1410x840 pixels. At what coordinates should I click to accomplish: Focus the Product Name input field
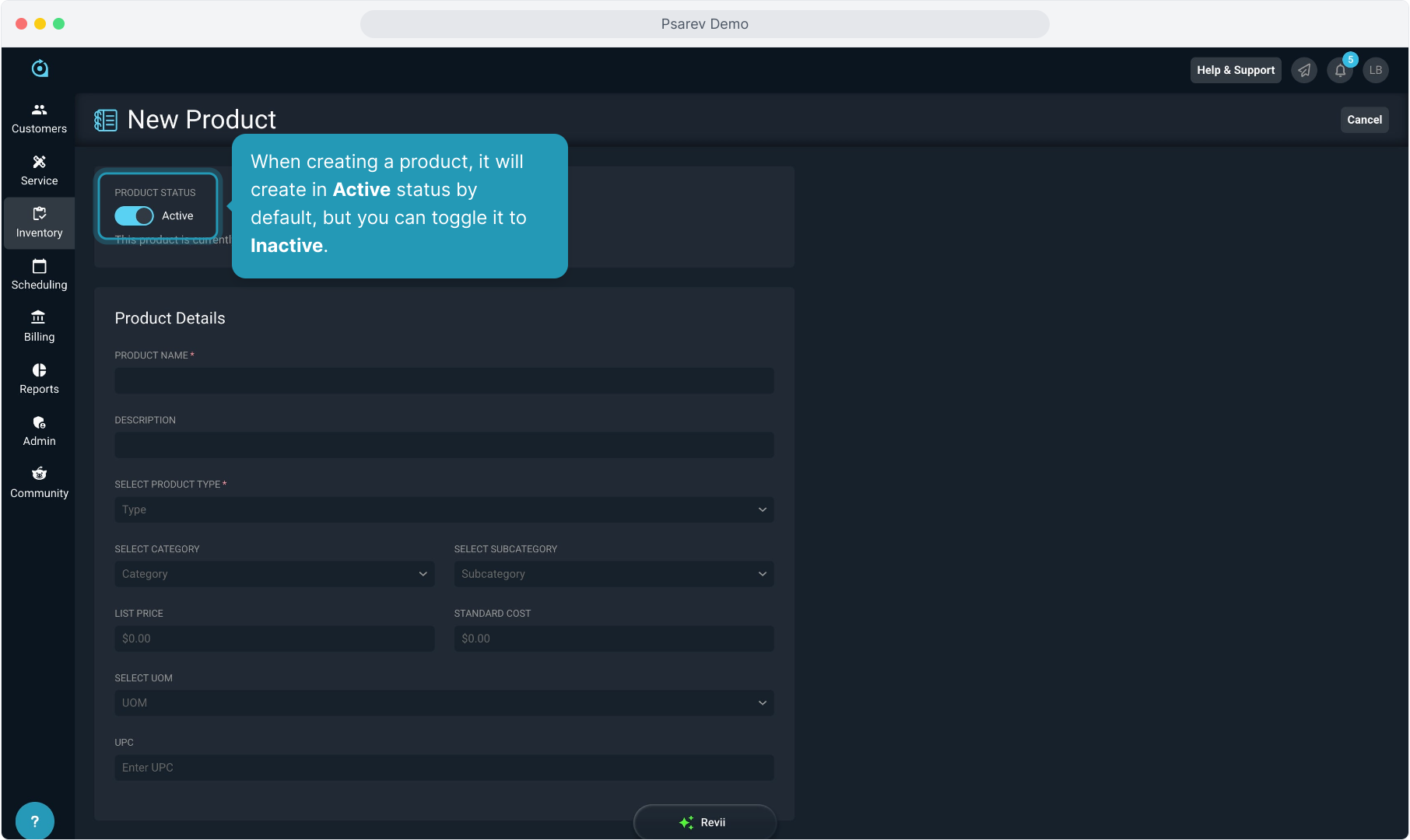click(x=444, y=380)
